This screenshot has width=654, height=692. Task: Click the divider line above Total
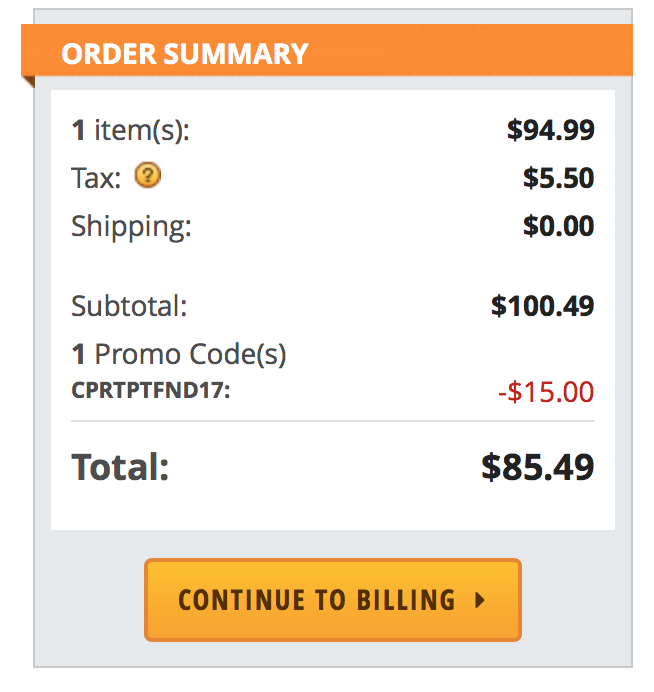pos(332,421)
